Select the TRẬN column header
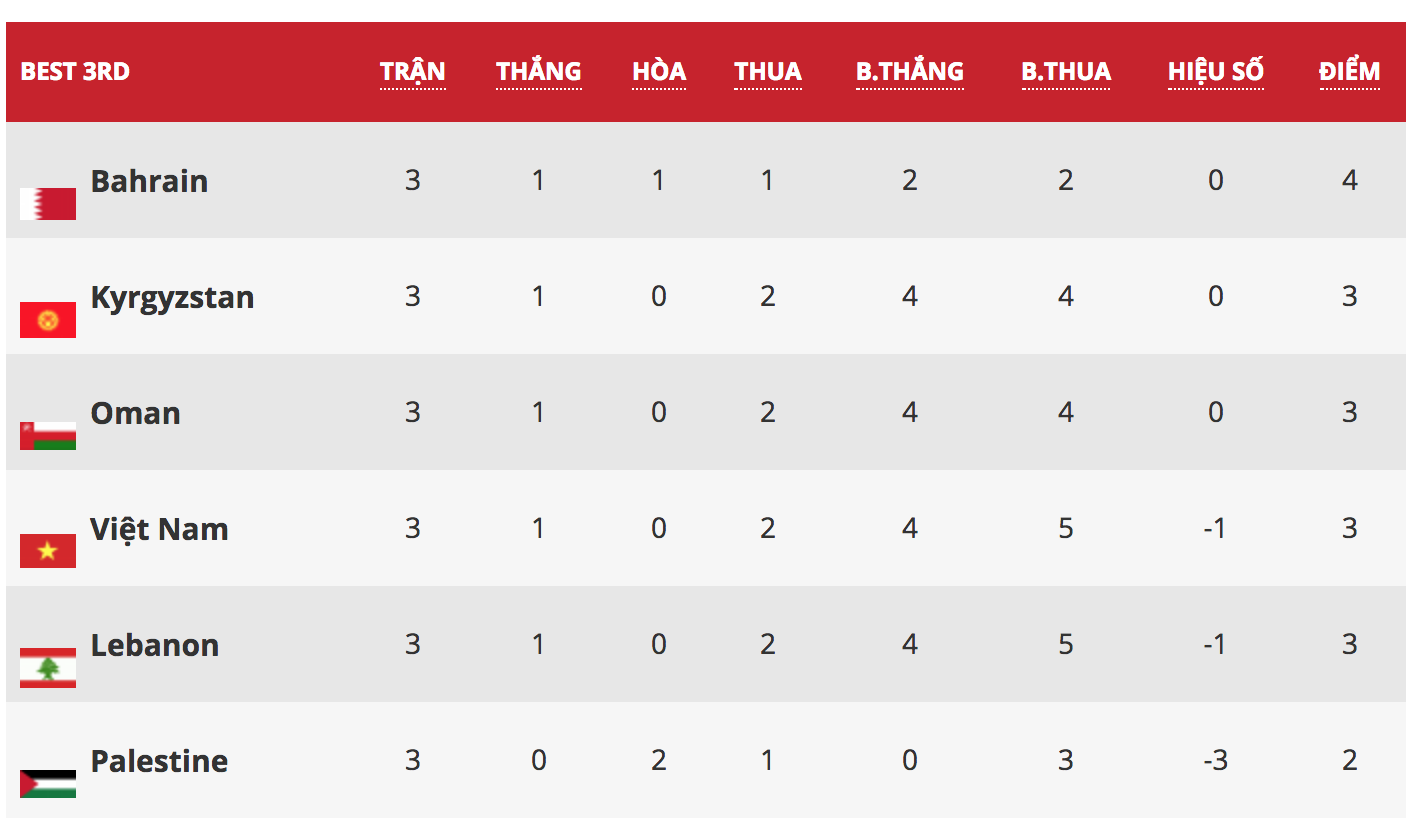This screenshot has height=828, width=1418. 412,72
